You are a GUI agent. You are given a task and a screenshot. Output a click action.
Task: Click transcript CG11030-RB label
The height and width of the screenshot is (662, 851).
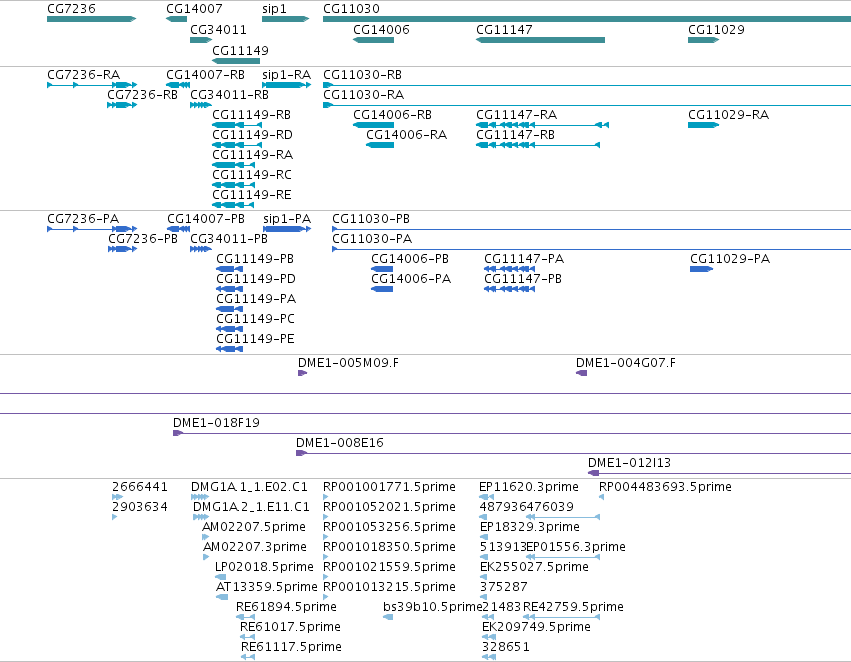(x=362, y=75)
